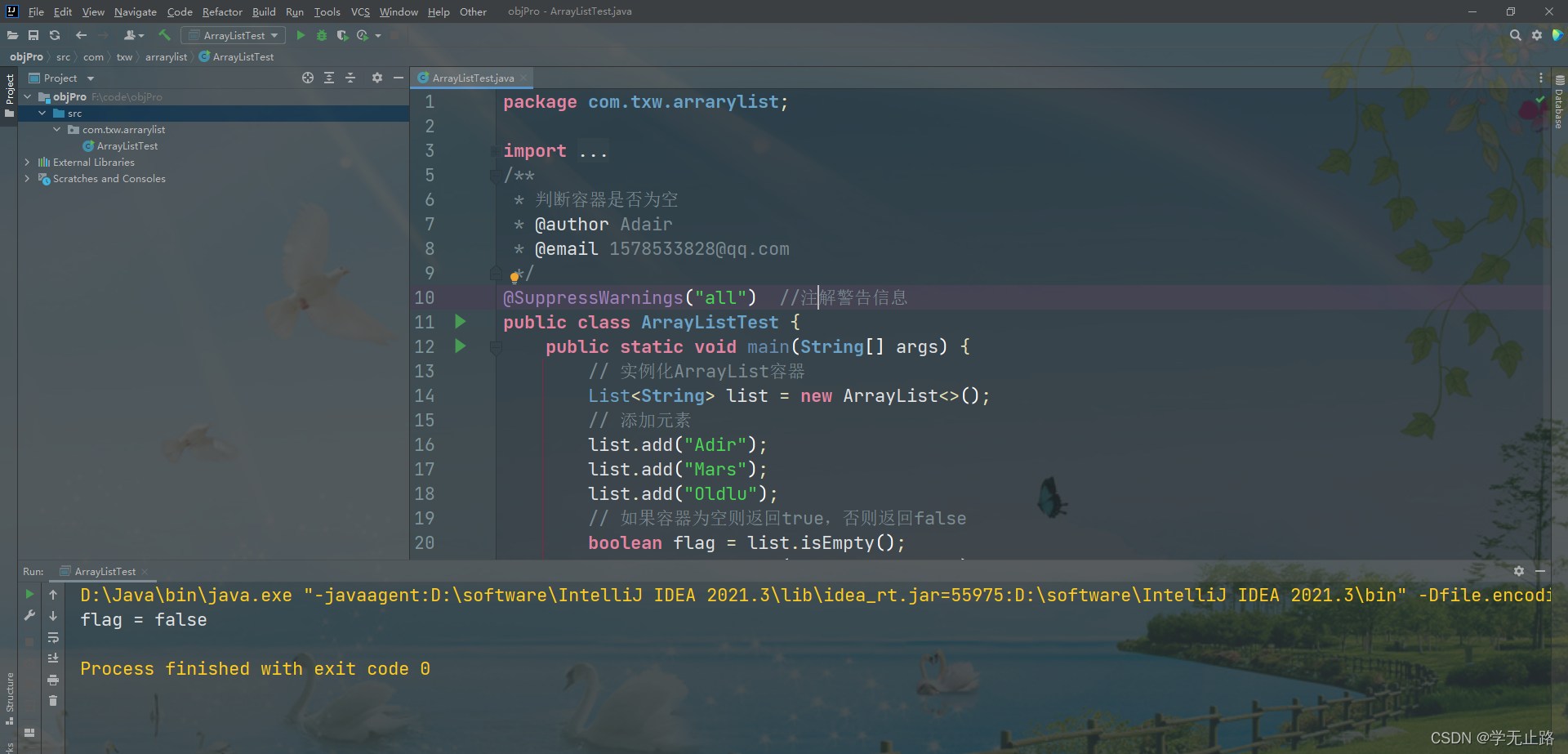Click the Run with Coverage shield icon
The width and height of the screenshot is (1568, 754).
pyautogui.click(x=342, y=35)
